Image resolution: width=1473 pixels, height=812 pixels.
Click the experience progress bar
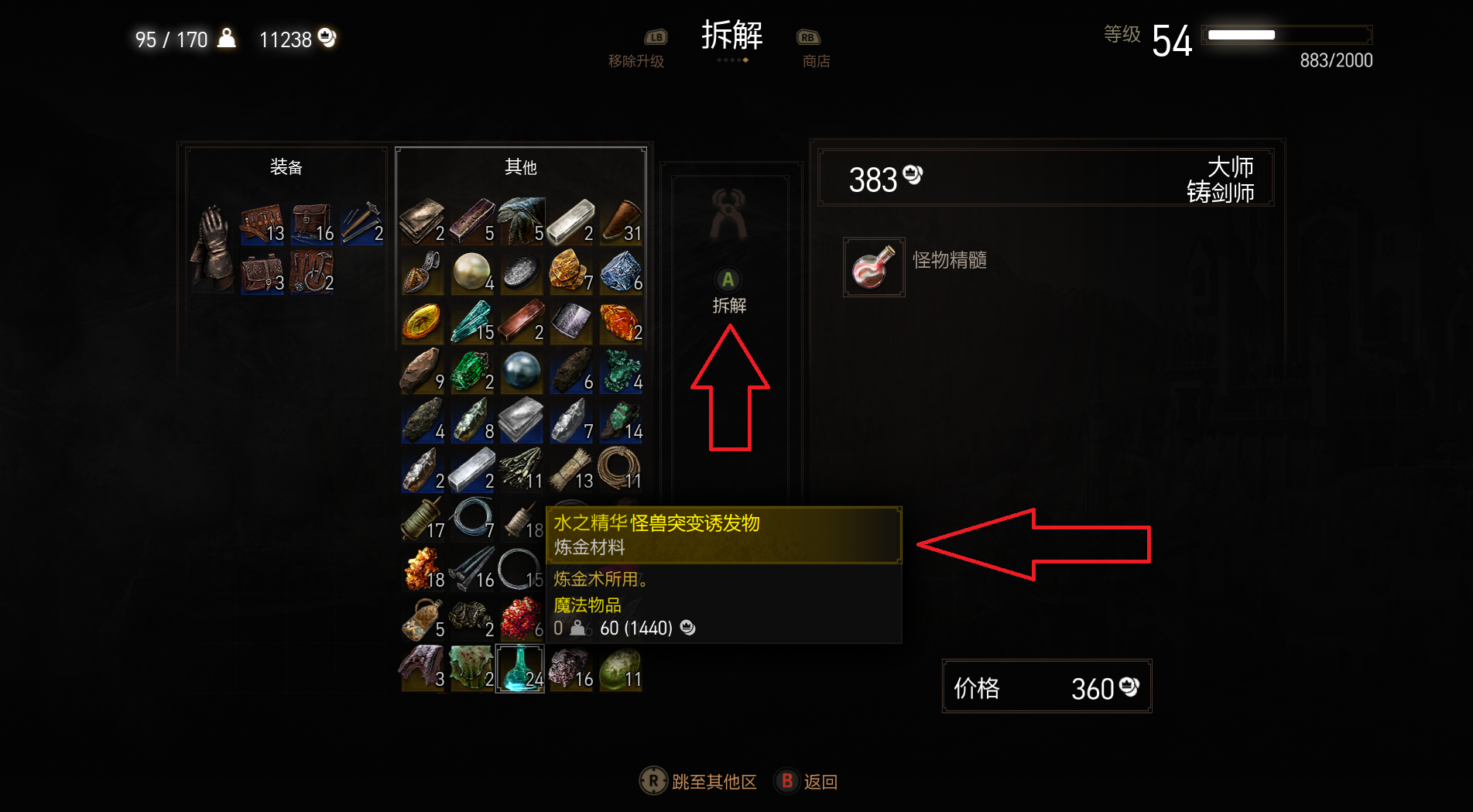pos(1286,35)
